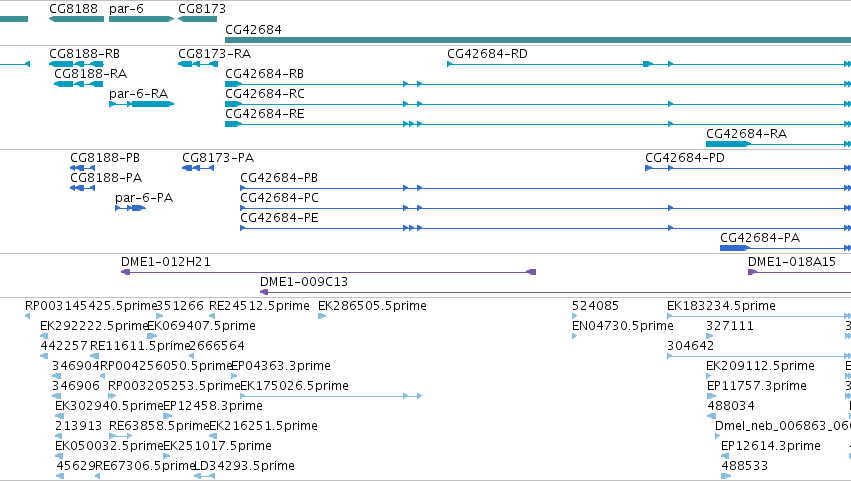Click EST label EP12458.3prime
This screenshot has width=851, height=481.
[213, 406]
